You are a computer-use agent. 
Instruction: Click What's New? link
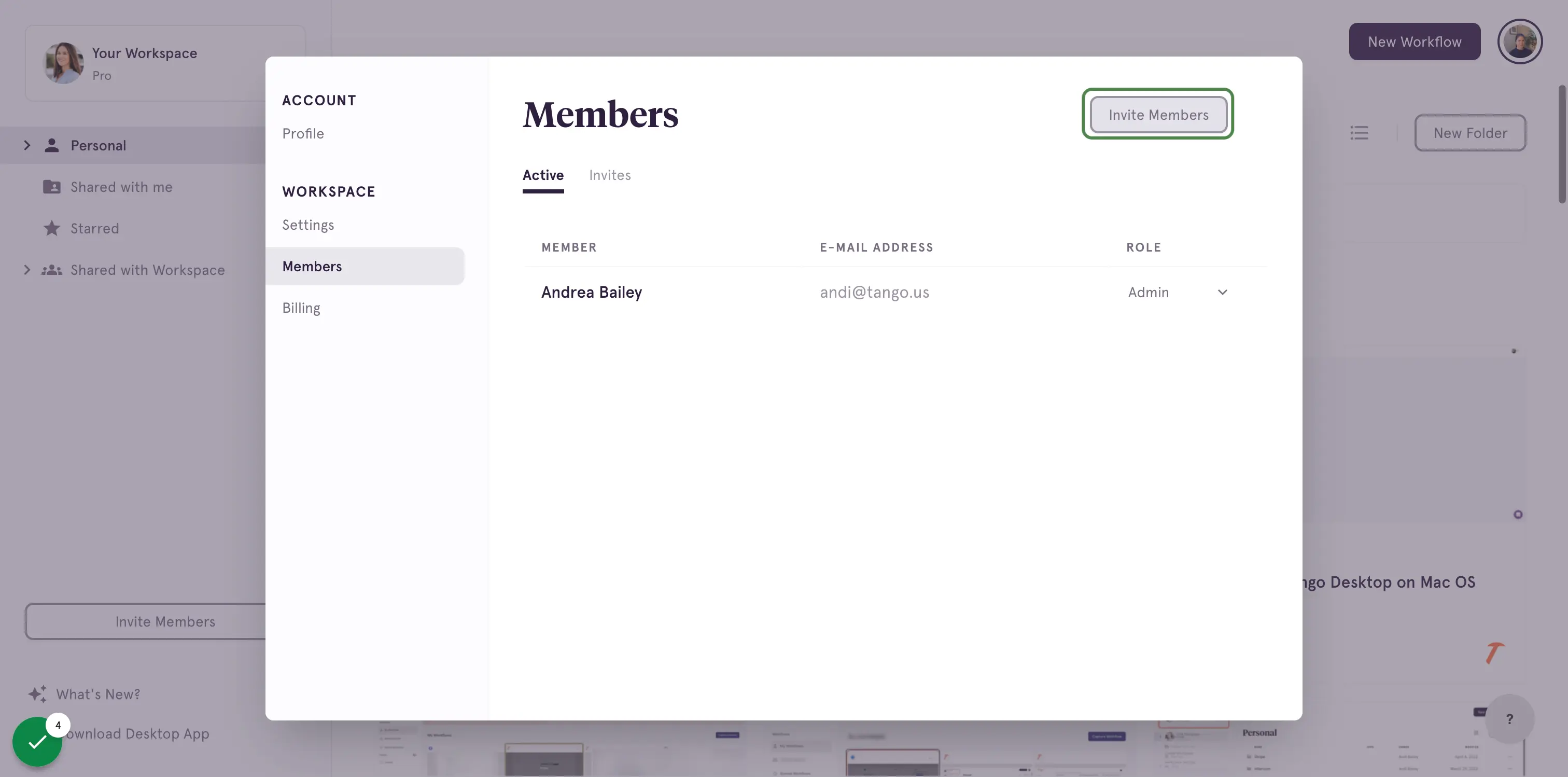pos(98,693)
